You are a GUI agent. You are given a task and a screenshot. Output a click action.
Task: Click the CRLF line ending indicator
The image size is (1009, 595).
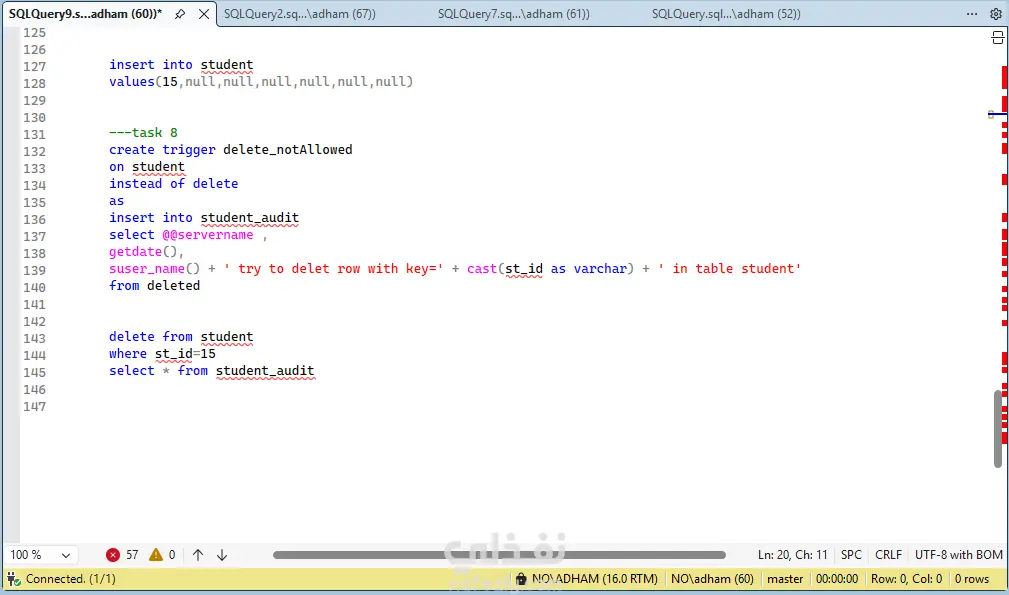tap(888, 554)
